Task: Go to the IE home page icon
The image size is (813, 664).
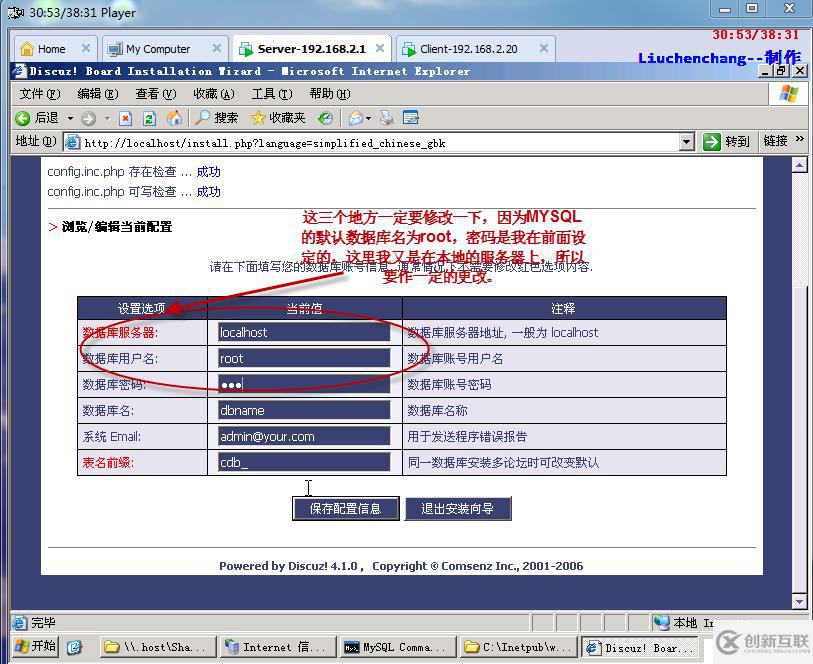Action: (x=174, y=118)
